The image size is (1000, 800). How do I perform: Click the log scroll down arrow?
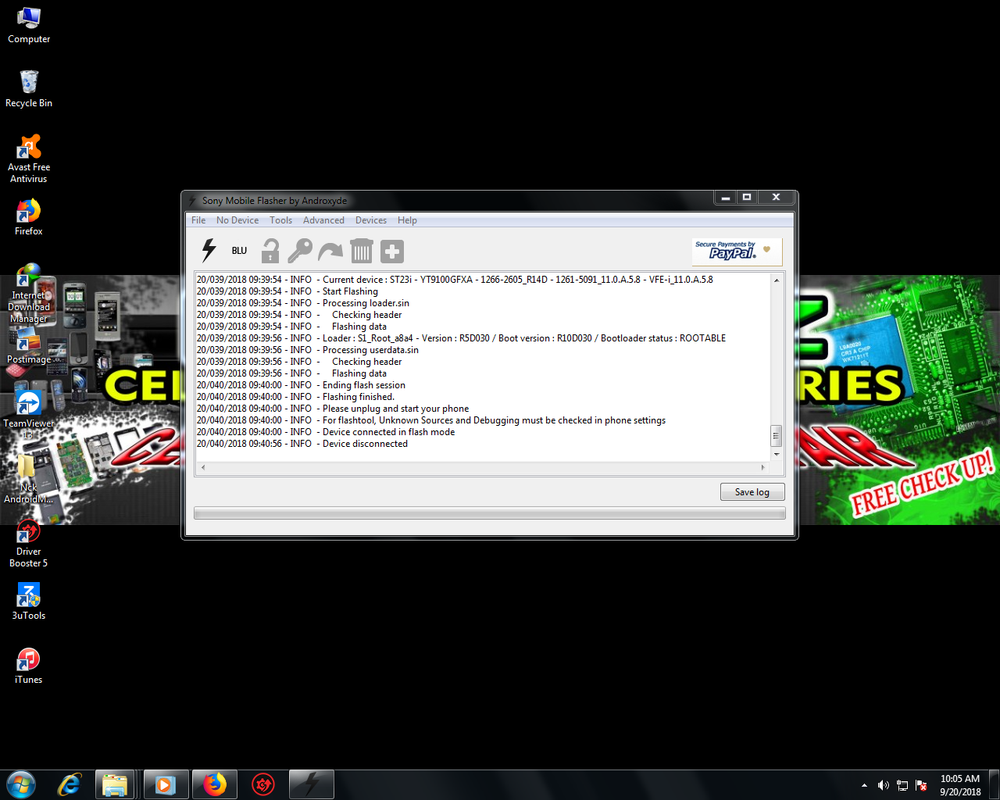click(x=776, y=454)
